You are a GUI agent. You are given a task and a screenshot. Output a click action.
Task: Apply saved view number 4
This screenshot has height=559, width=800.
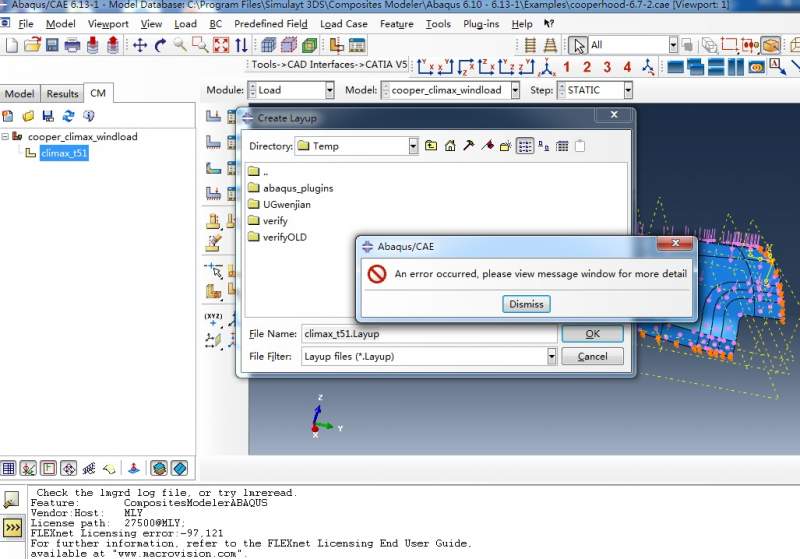tap(628, 67)
